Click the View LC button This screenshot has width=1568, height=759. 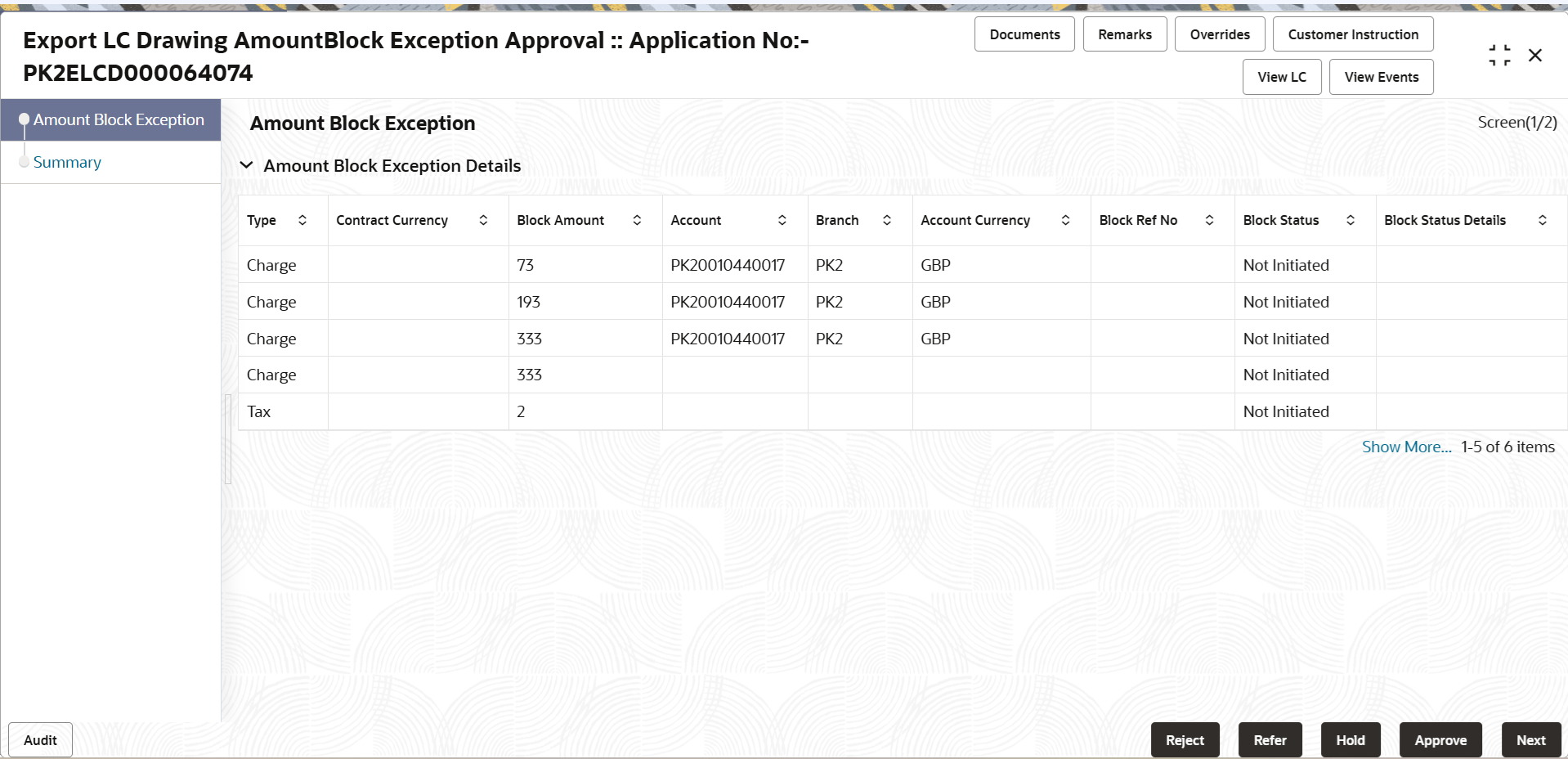1282,77
